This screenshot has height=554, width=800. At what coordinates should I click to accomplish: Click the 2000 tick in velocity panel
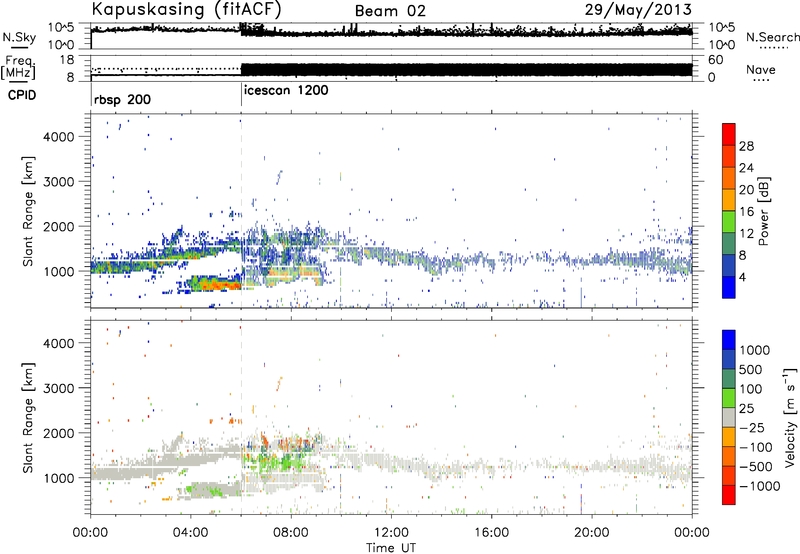(59, 433)
